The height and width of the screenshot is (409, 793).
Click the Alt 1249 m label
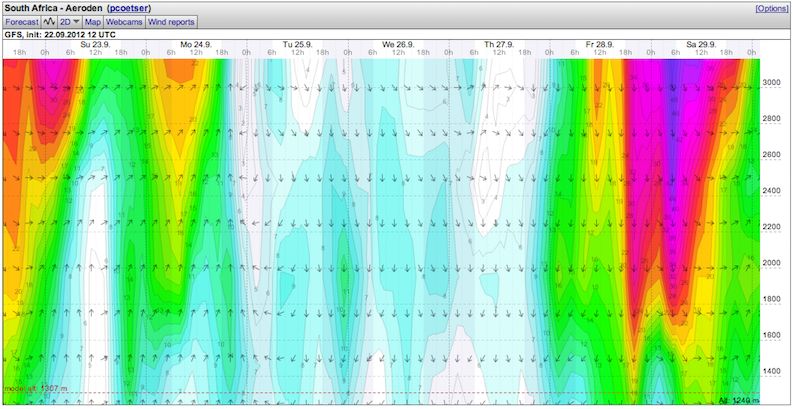point(738,401)
